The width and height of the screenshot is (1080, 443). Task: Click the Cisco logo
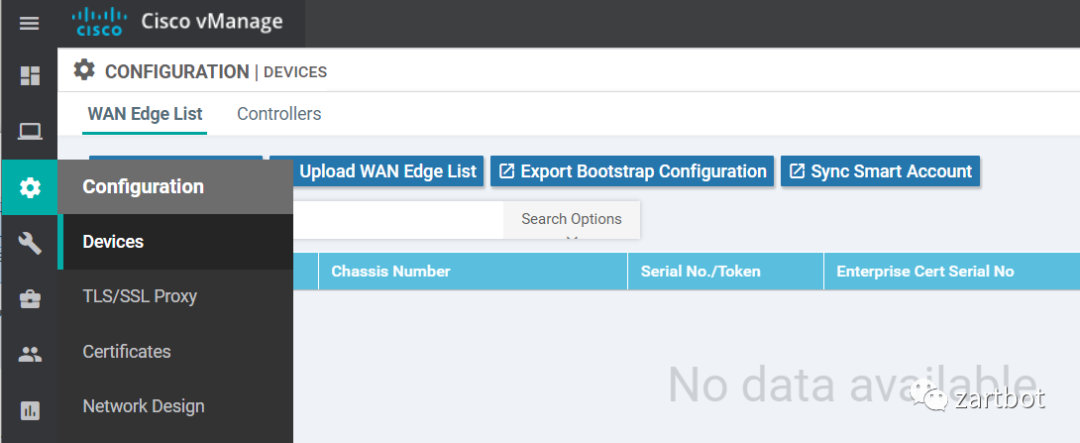(98, 21)
